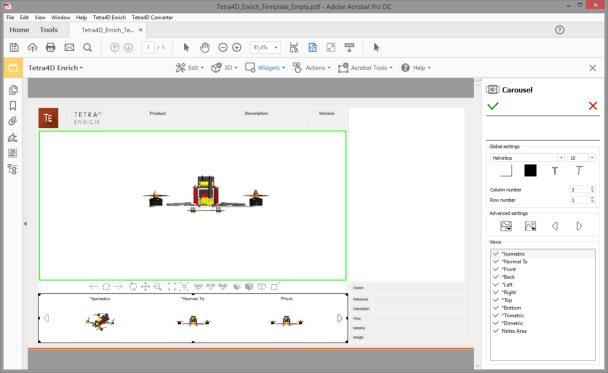
Task: Switch to the Tools tab
Action: (x=49, y=30)
